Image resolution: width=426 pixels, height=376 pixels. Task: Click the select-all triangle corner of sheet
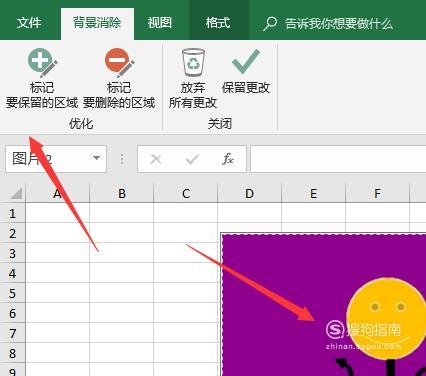pyautogui.click(x=16, y=193)
